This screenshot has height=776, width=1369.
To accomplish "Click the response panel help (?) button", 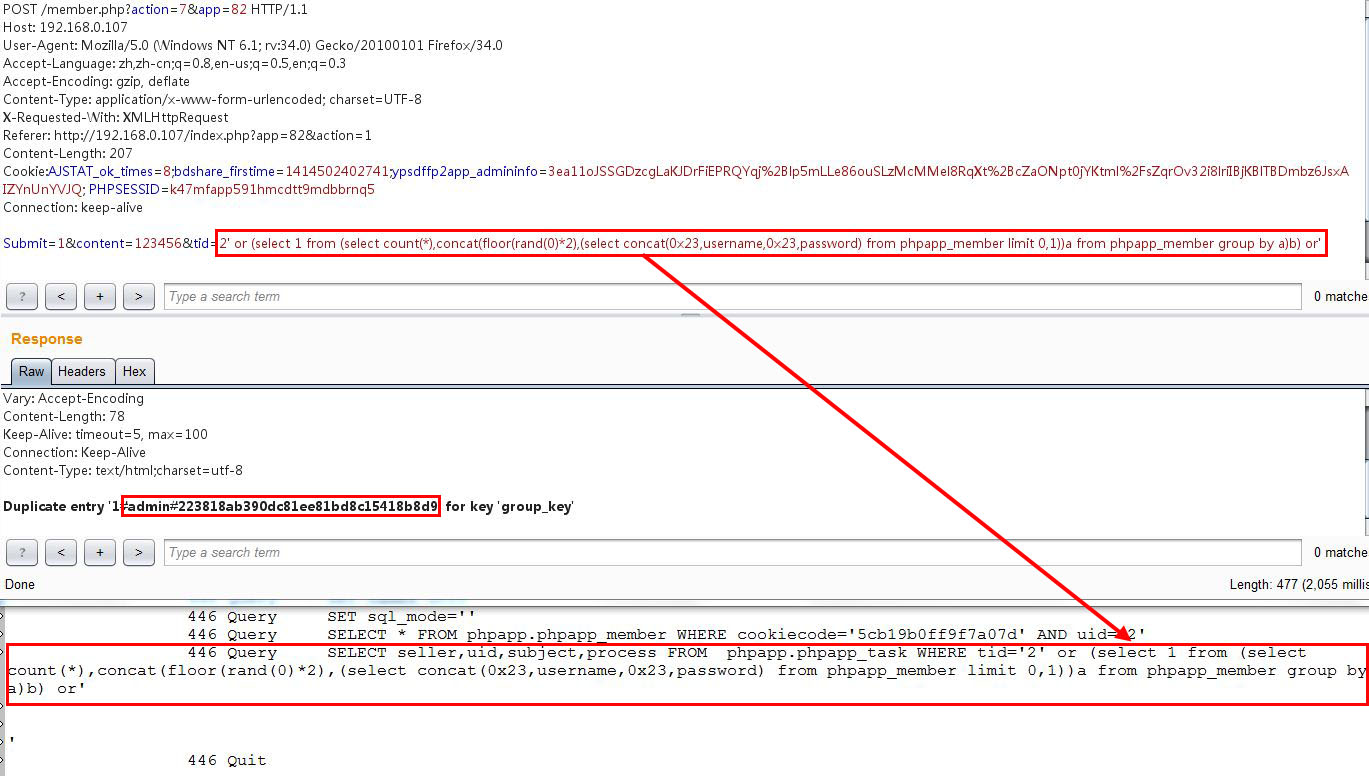I will click(22, 552).
